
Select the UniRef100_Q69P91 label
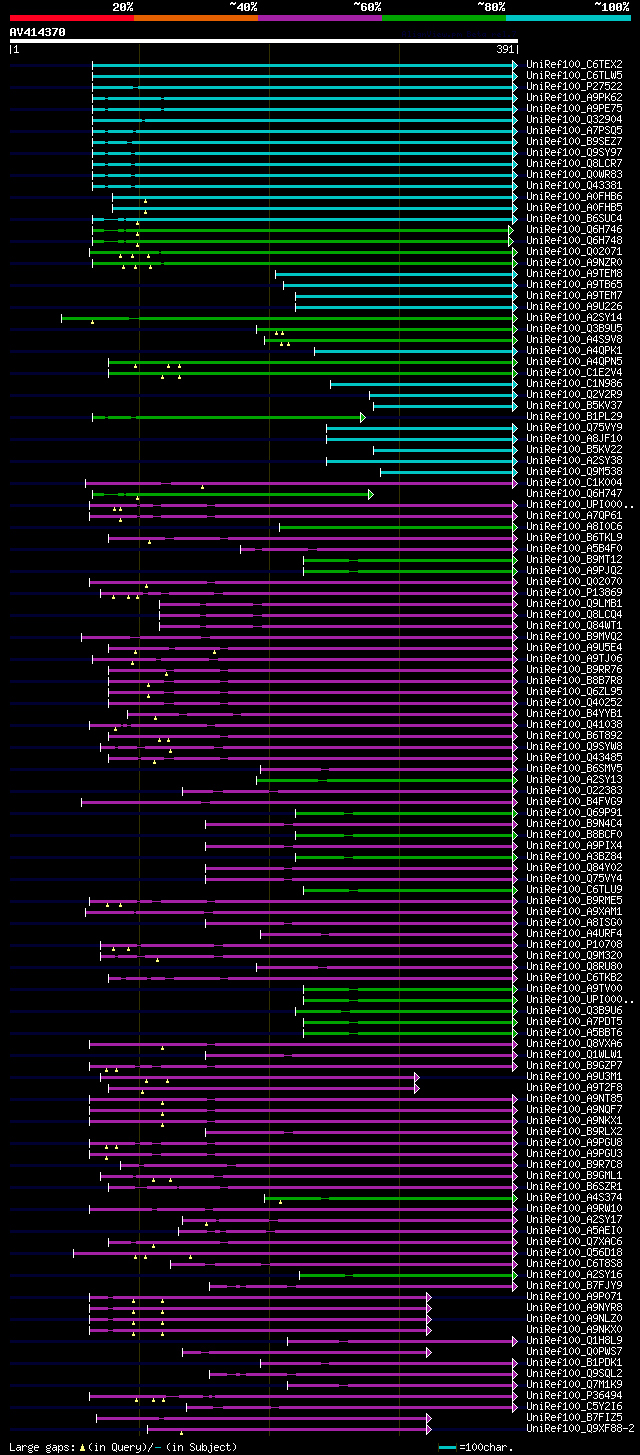[574, 812]
